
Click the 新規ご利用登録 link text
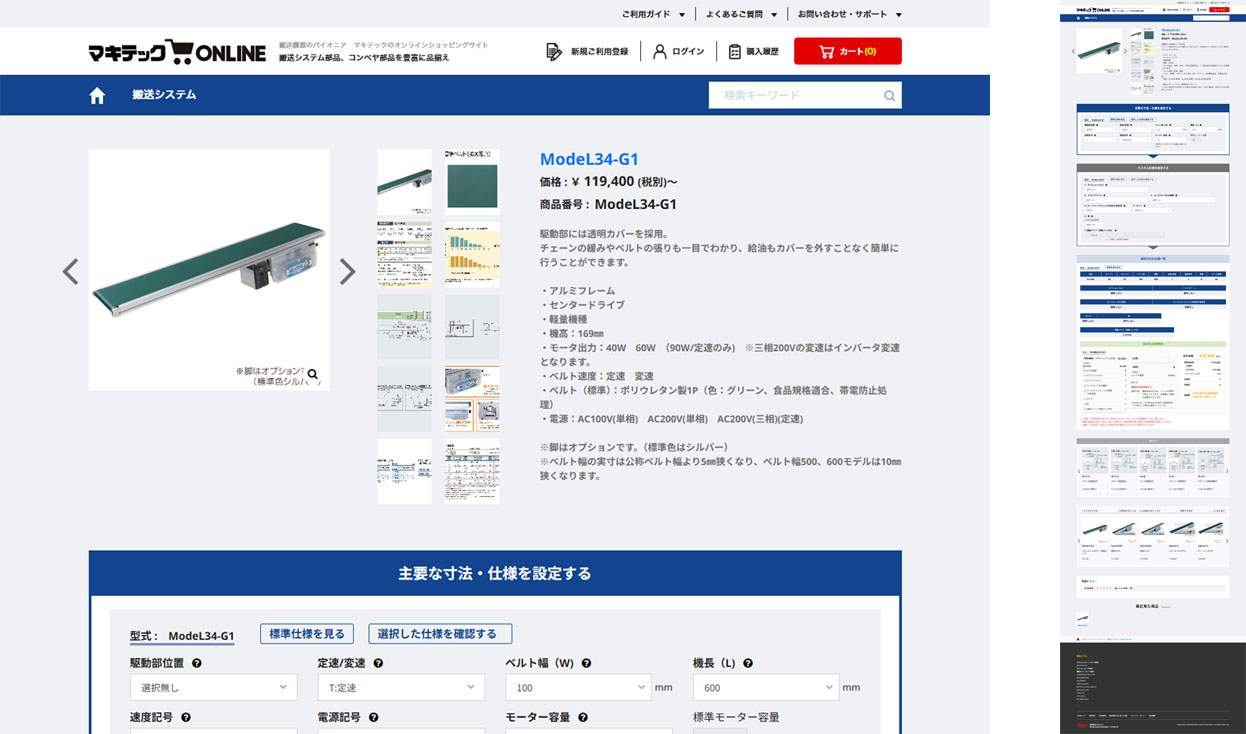click(x=600, y=51)
